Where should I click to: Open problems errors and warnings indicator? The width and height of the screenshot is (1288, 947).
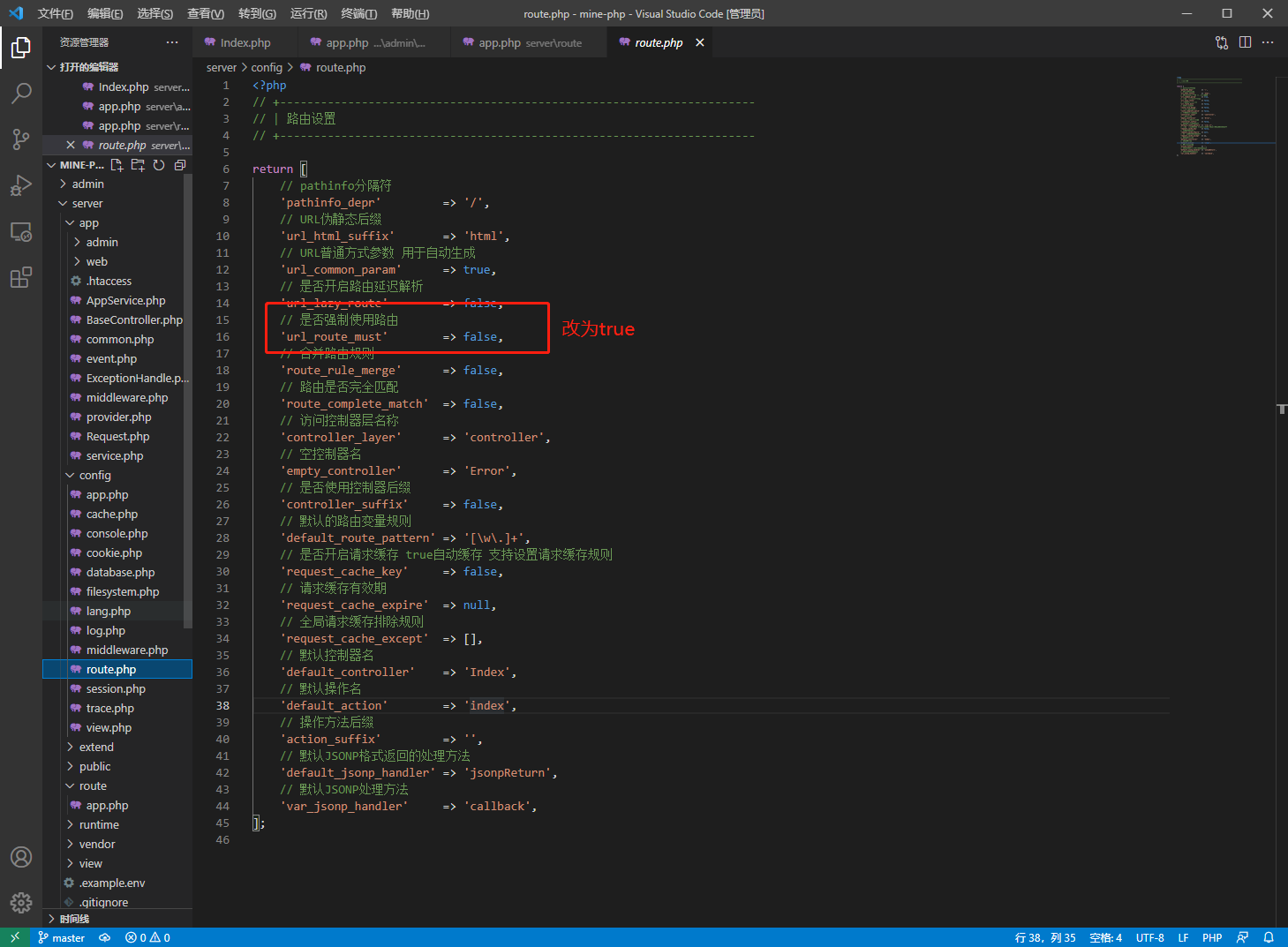tap(147, 937)
